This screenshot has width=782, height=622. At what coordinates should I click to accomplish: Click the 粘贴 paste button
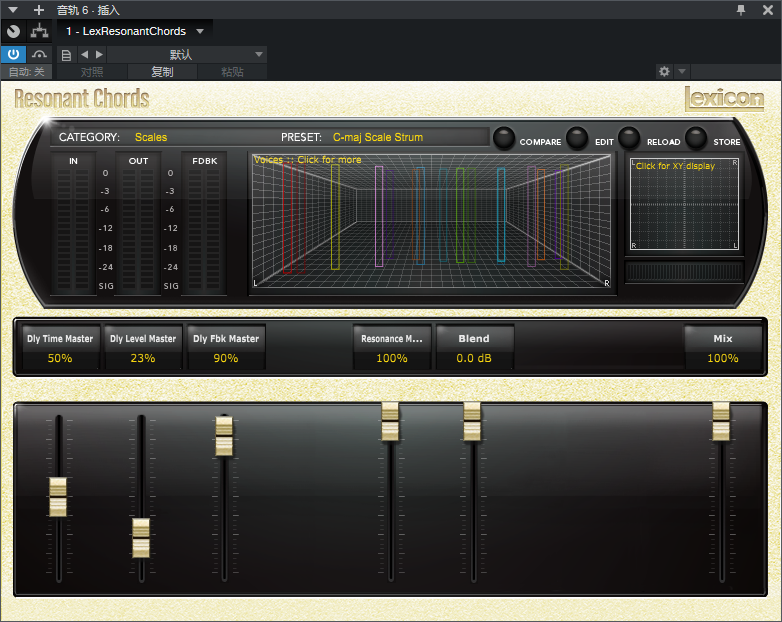pyautogui.click(x=232, y=72)
